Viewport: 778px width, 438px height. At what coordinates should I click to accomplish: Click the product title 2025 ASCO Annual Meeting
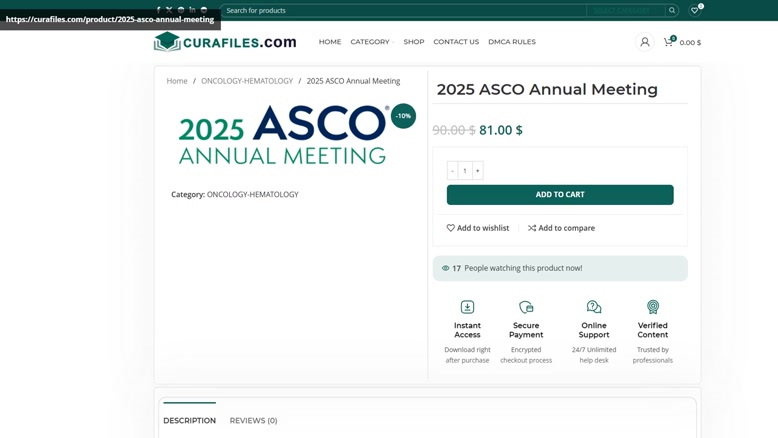[x=547, y=89]
